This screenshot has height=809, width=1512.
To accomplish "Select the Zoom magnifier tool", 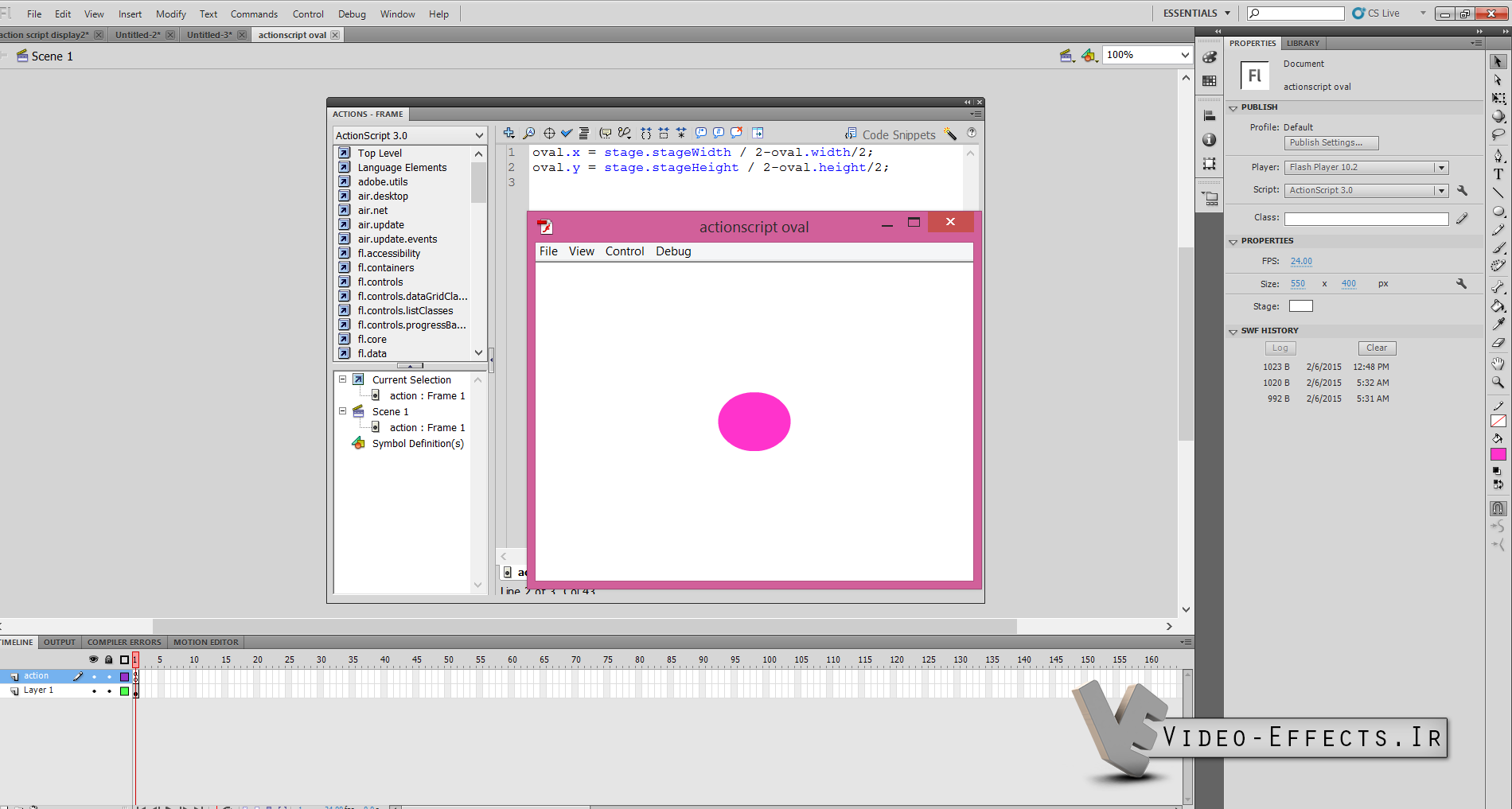I will pyautogui.click(x=1498, y=382).
